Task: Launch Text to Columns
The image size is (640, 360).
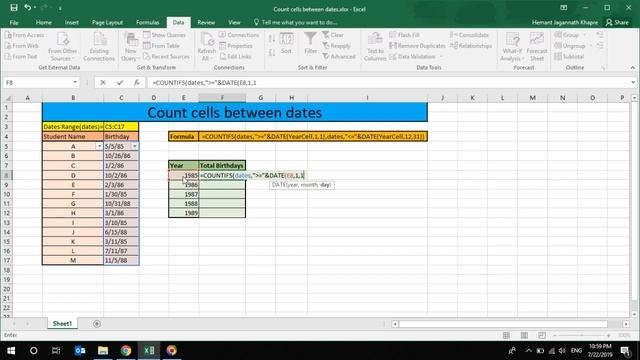Action: 375,47
